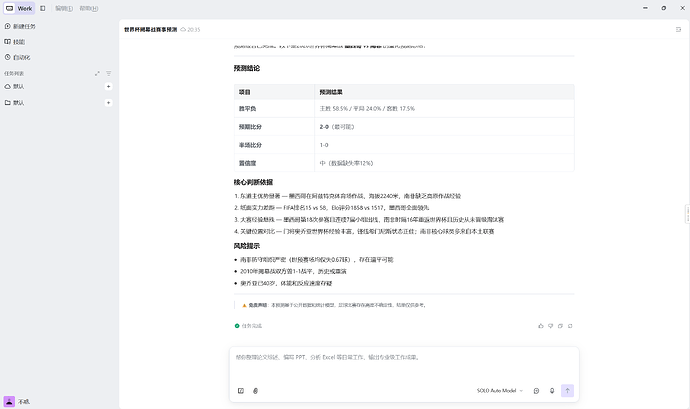Open the 编辑(E) menu
The height and width of the screenshot is (409, 690).
coord(64,8)
